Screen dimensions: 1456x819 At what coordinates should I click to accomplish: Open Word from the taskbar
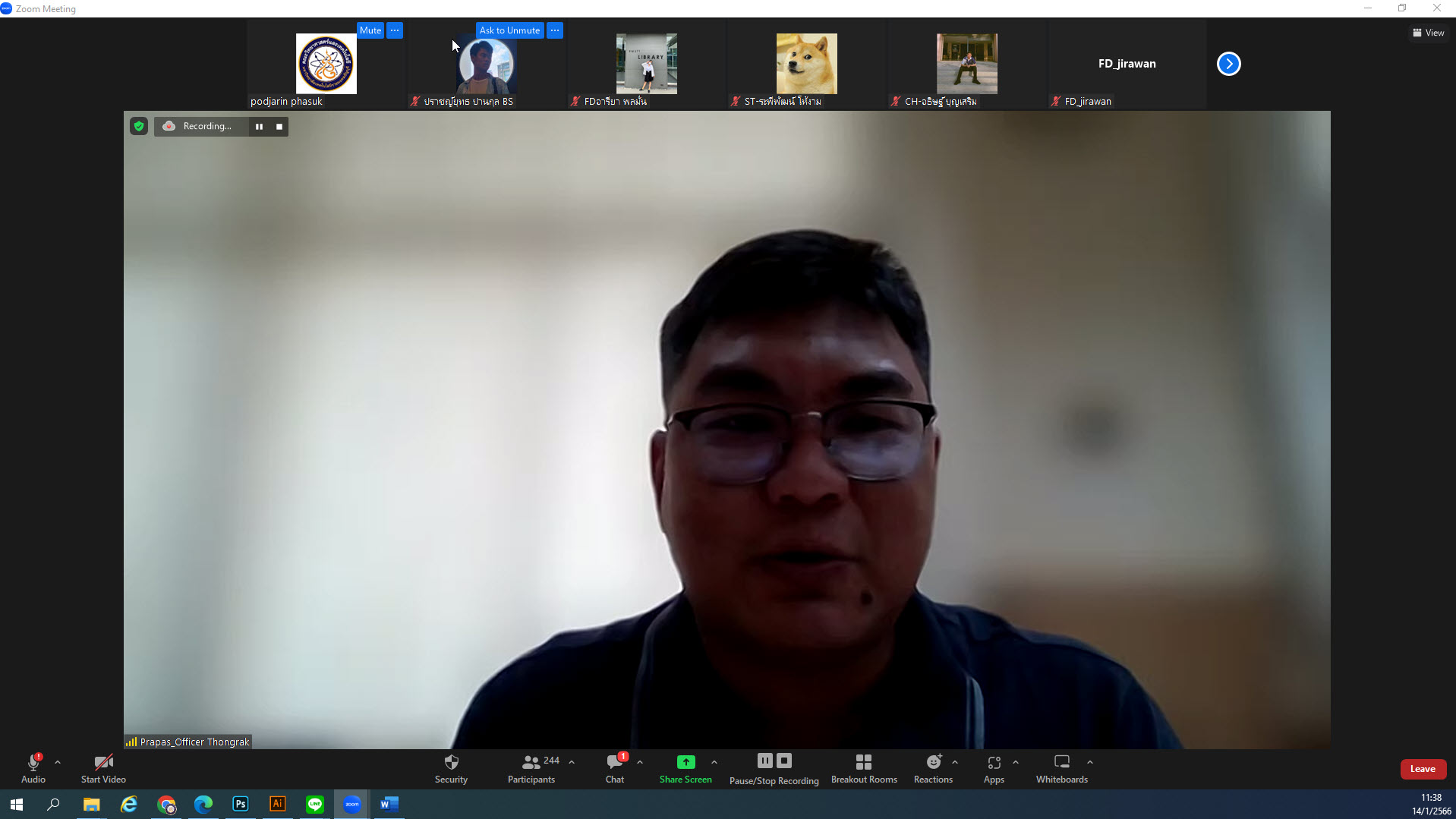tap(389, 804)
